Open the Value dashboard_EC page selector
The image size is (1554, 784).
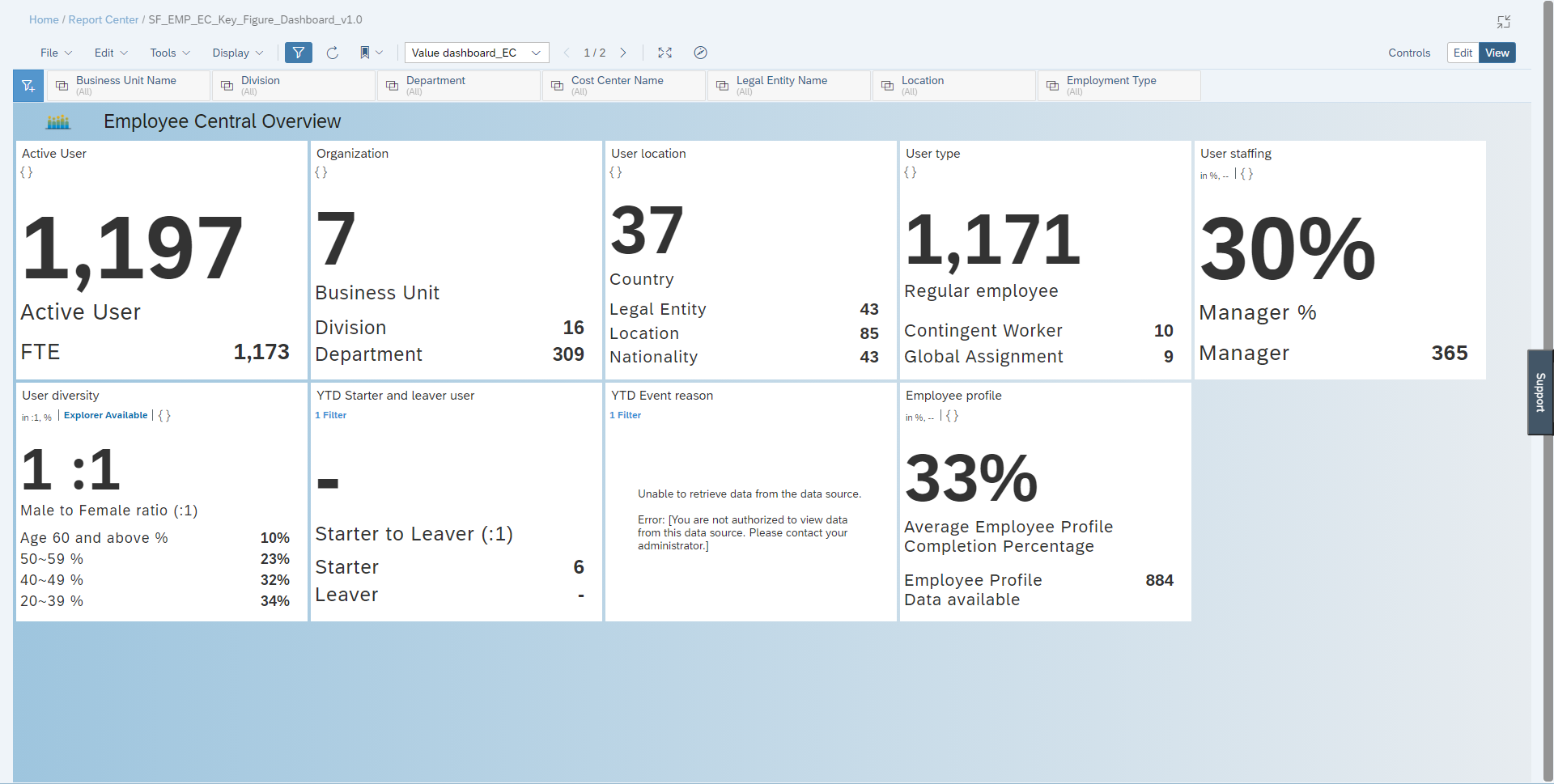[x=476, y=53]
